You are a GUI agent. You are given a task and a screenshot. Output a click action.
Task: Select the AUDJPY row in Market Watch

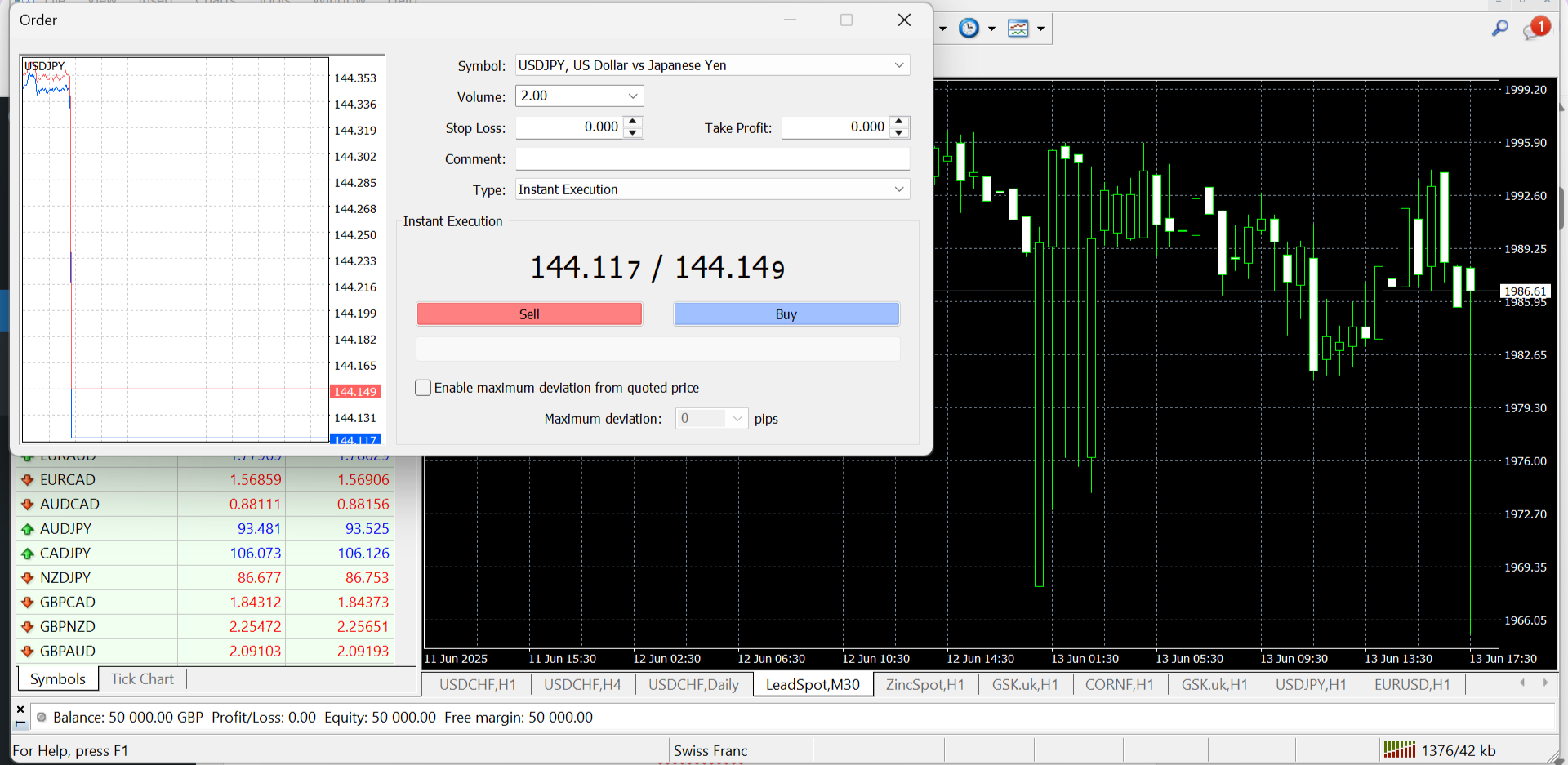[x=204, y=529]
